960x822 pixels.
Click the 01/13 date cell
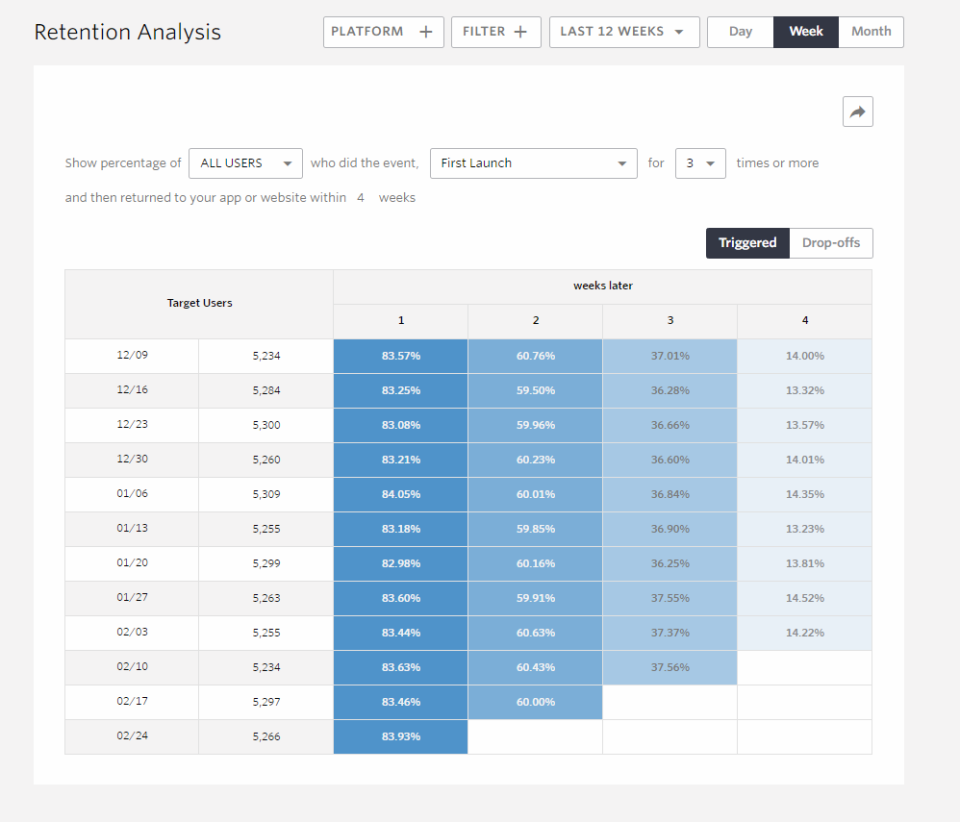tap(132, 529)
